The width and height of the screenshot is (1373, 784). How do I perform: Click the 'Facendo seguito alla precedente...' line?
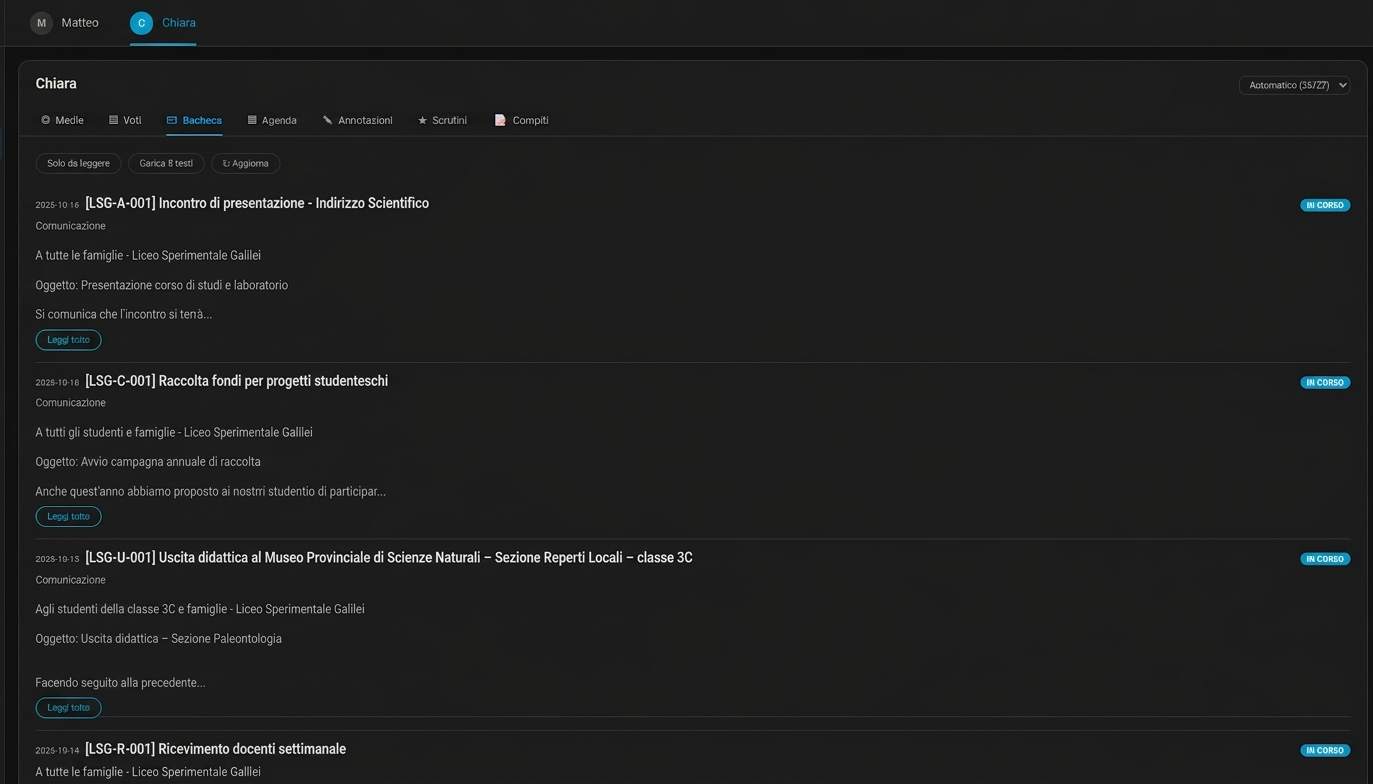[120, 683]
